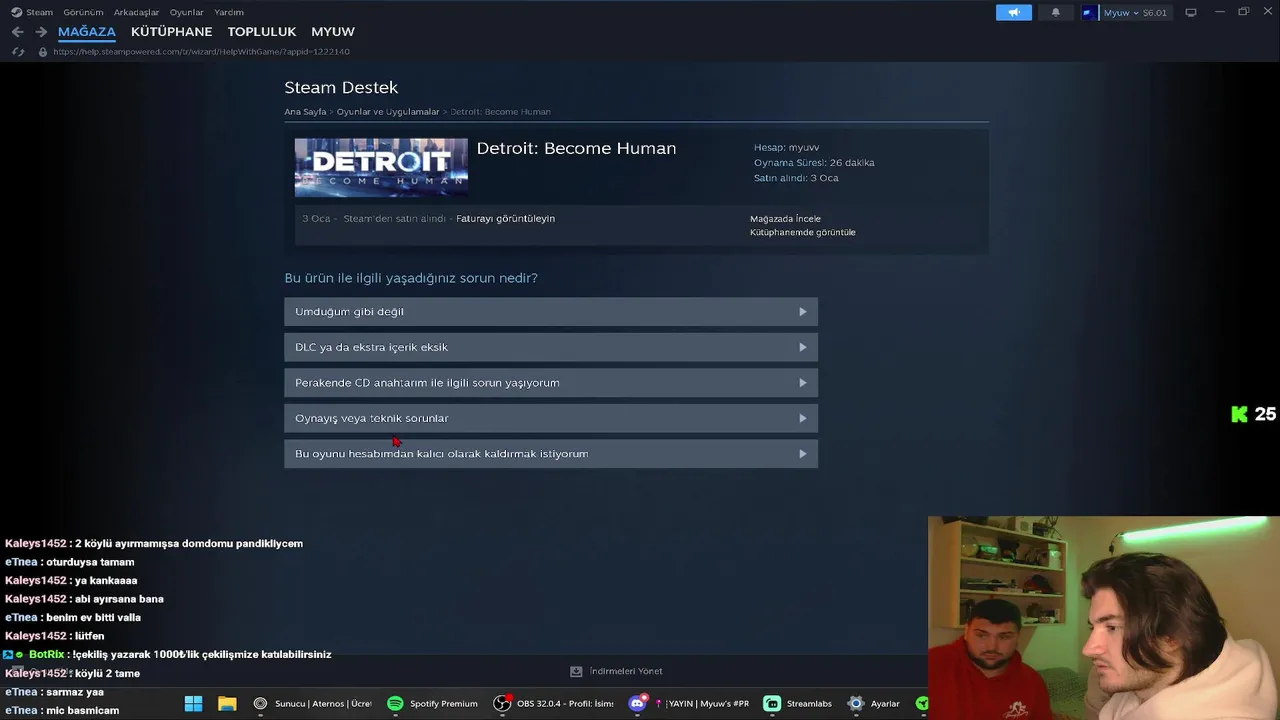Screen dimensions: 1280x720
Task: Select 'Umduğum gibi değil' option
Action: click(x=551, y=312)
